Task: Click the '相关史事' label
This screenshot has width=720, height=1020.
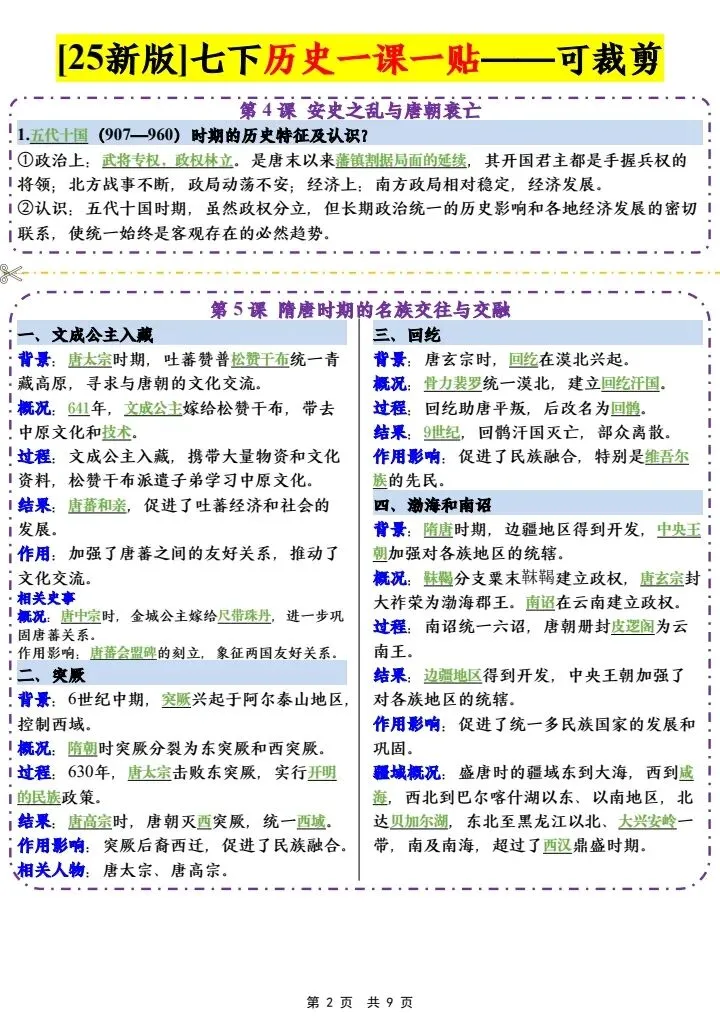Action: click(x=46, y=598)
